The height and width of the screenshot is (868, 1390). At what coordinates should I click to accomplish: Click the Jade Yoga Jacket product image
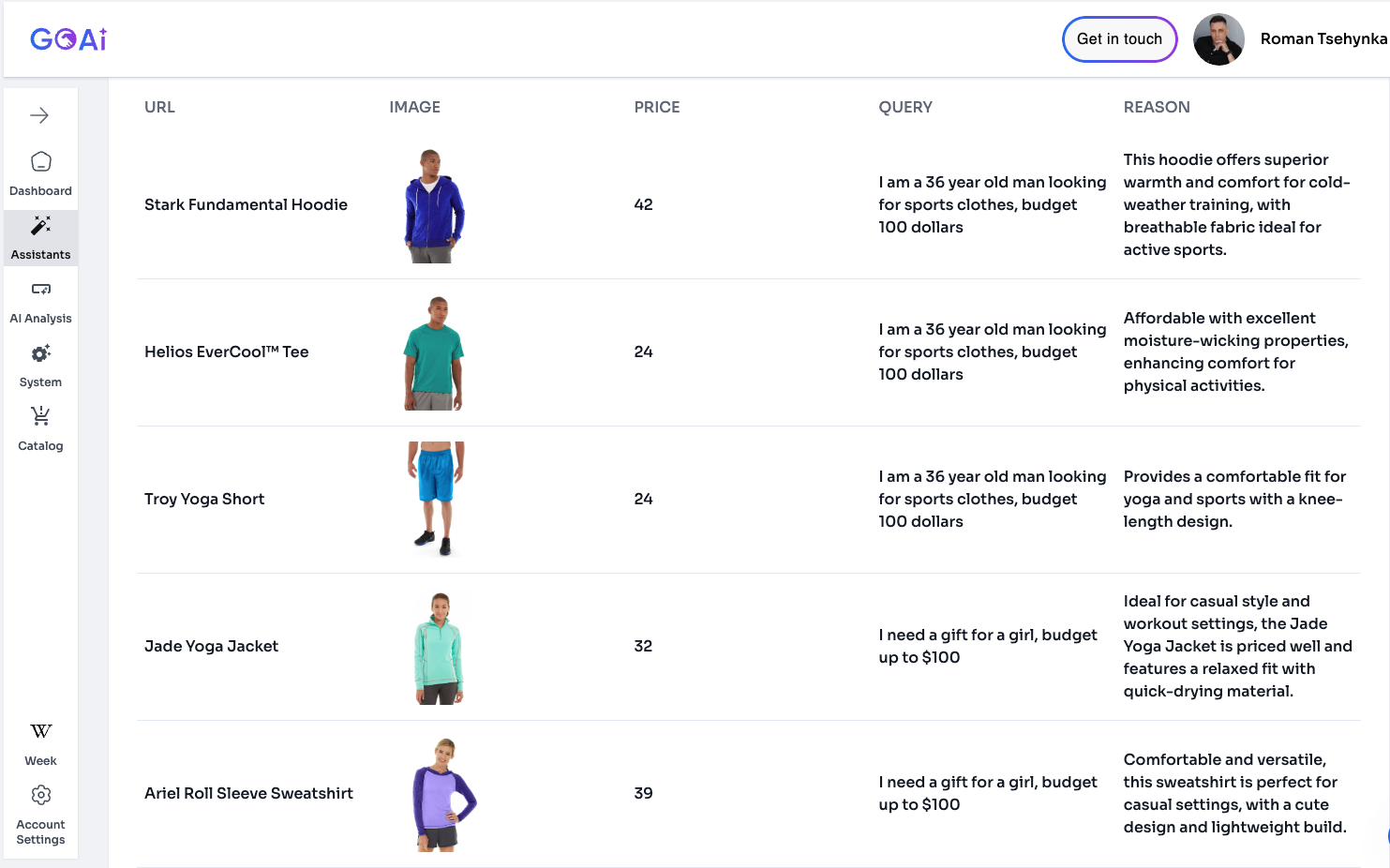438,647
